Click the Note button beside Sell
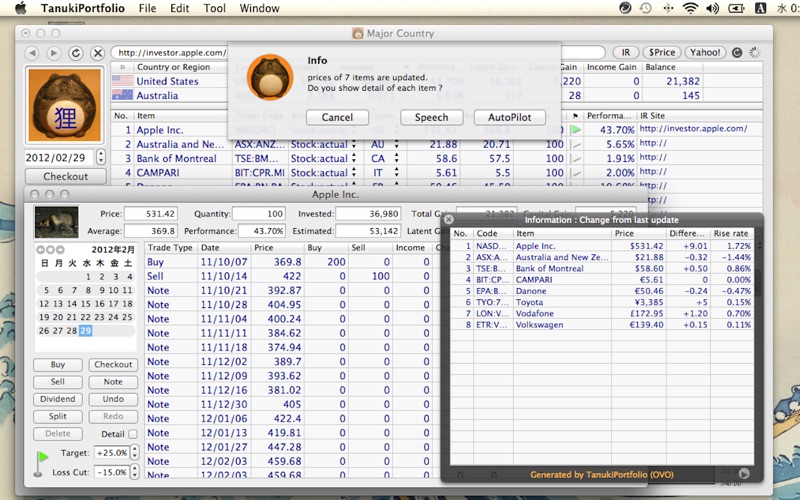Viewport: 800px width, 500px height. coord(113,382)
